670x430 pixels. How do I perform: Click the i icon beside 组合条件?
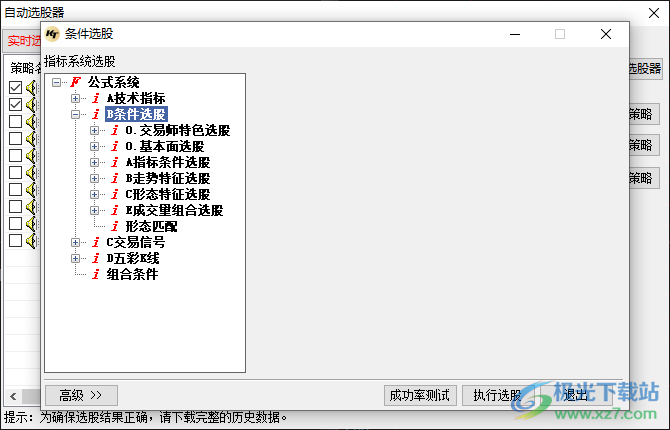96,274
